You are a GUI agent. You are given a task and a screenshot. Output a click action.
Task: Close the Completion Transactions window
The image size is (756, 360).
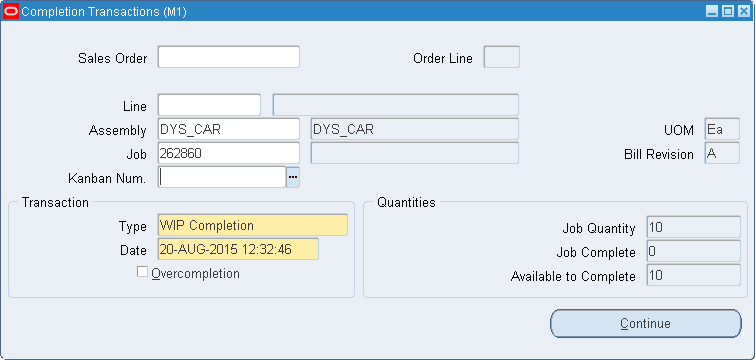tap(744, 12)
